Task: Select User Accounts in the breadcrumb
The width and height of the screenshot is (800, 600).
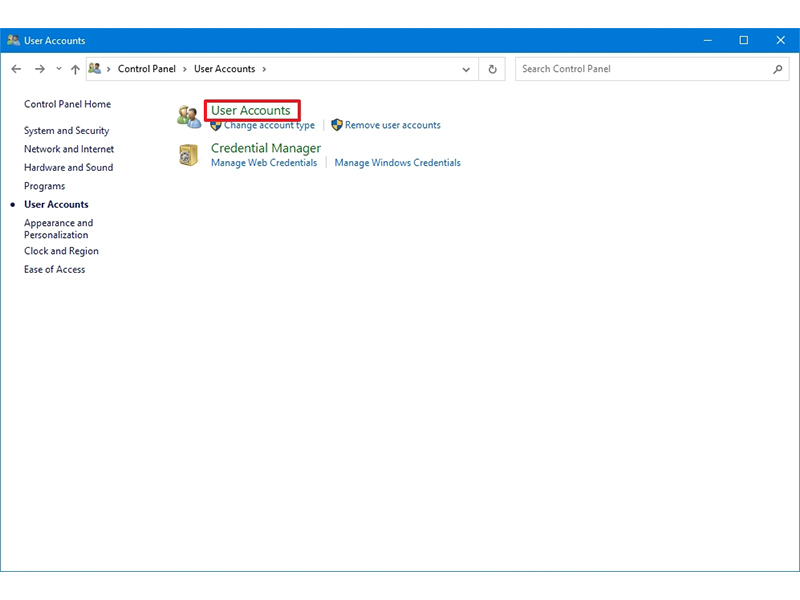Action: 224,69
